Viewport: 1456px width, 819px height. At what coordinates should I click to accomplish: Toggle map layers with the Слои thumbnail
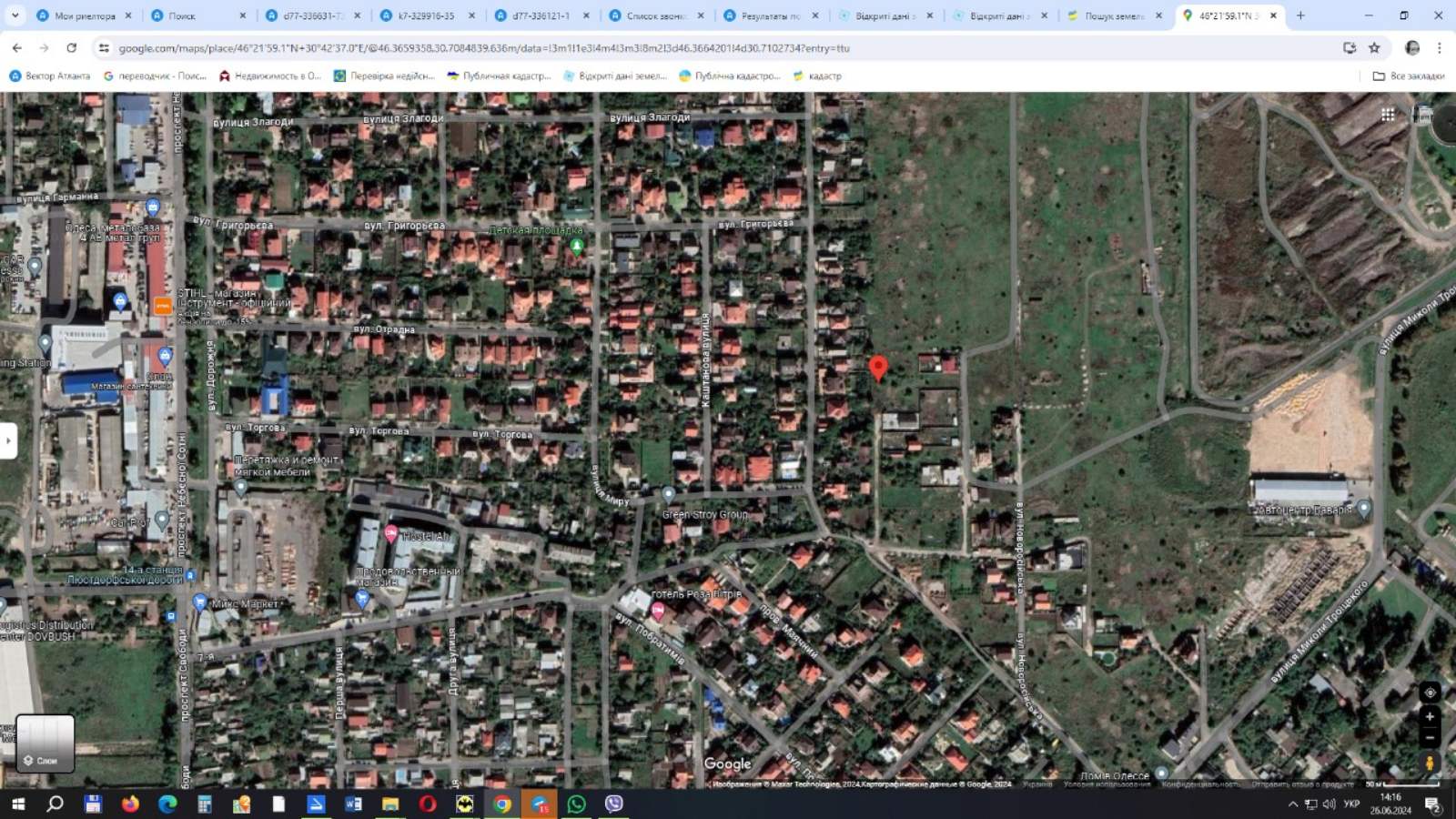45,743
